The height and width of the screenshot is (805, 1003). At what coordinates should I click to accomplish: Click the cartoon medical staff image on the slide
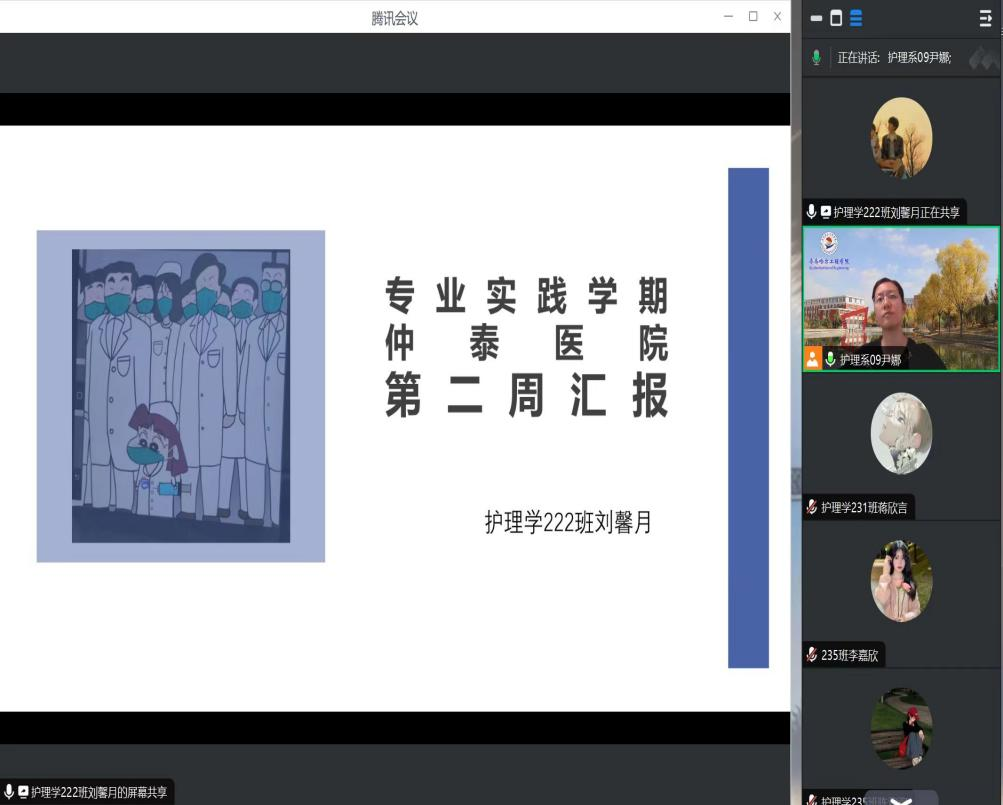pyautogui.click(x=181, y=396)
